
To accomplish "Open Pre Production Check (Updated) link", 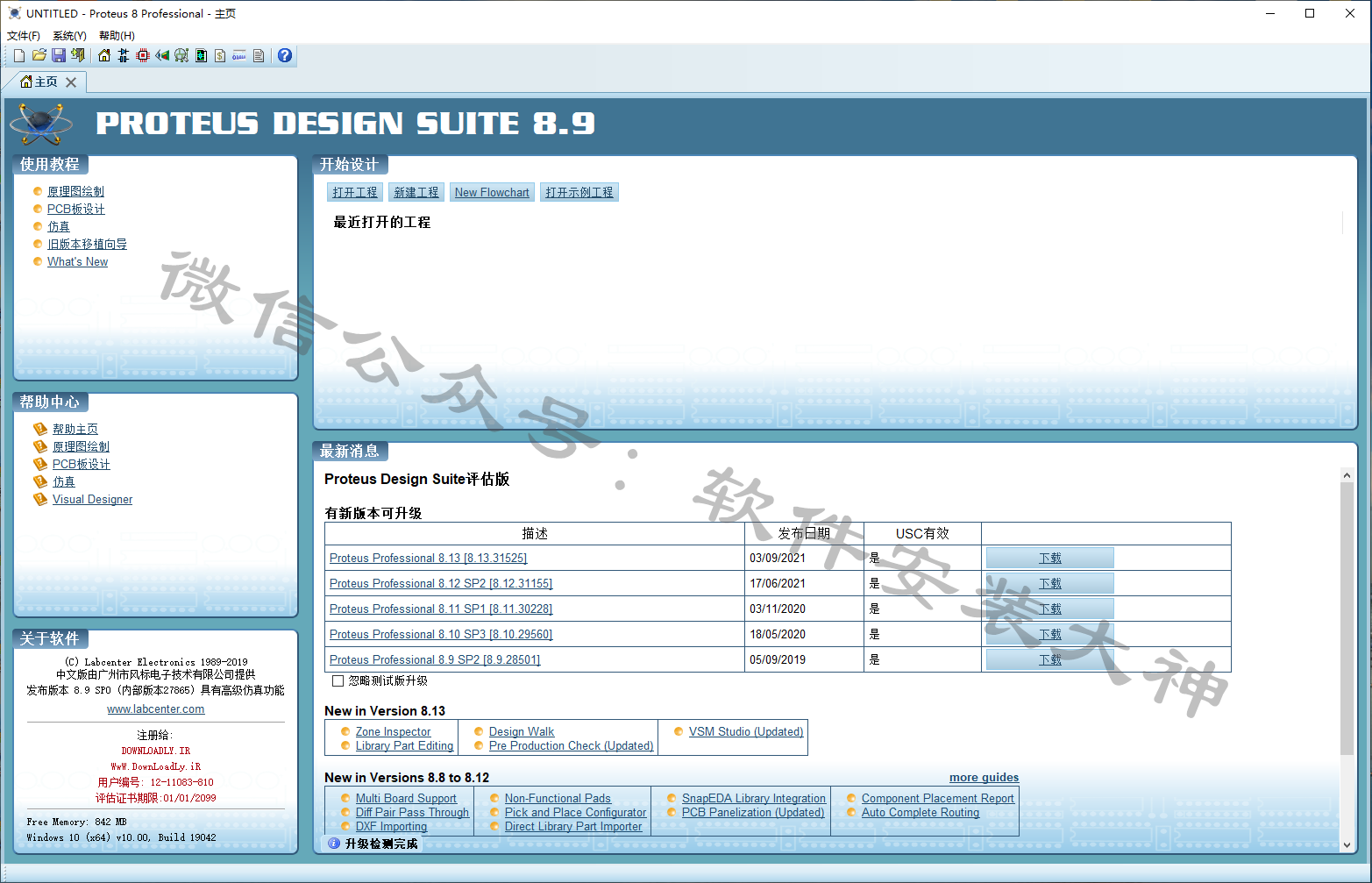I will coord(571,745).
